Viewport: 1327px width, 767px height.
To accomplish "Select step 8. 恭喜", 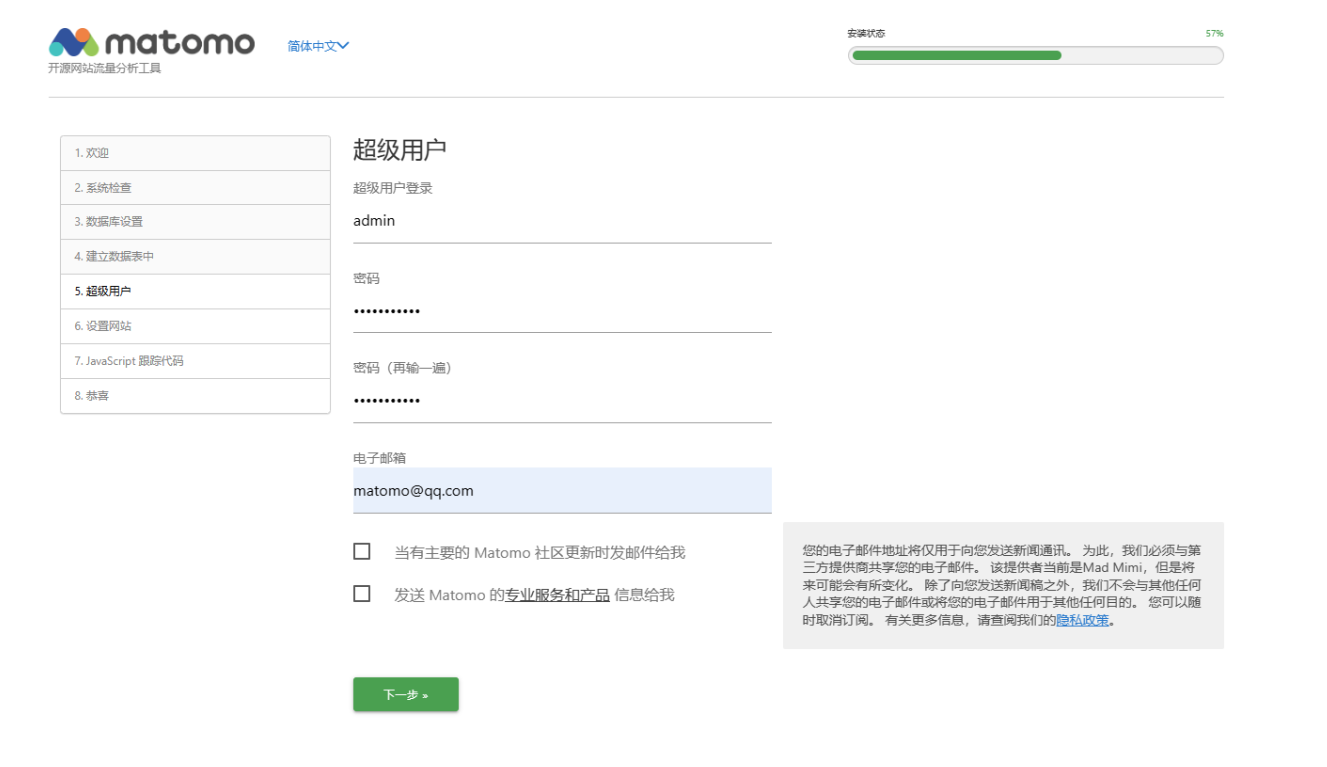I will pos(195,396).
